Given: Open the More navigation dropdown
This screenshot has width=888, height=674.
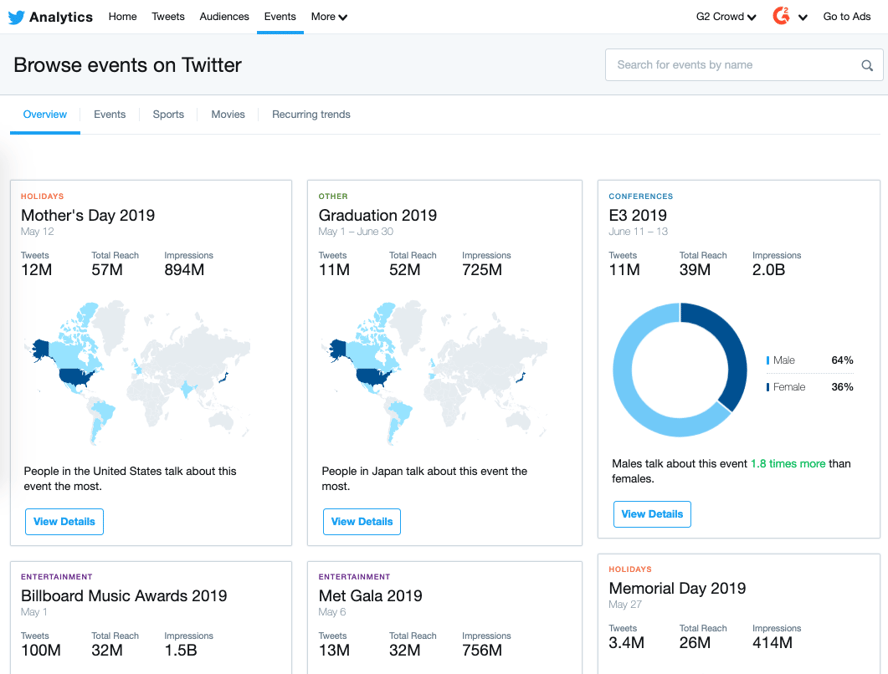Looking at the screenshot, I should point(329,16).
